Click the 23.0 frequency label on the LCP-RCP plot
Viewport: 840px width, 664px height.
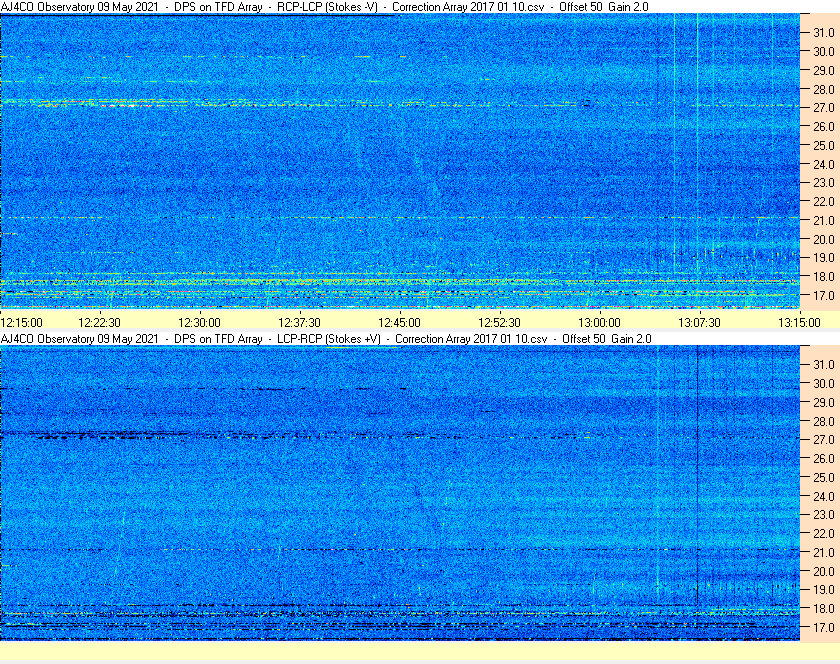[x=824, y=514]
